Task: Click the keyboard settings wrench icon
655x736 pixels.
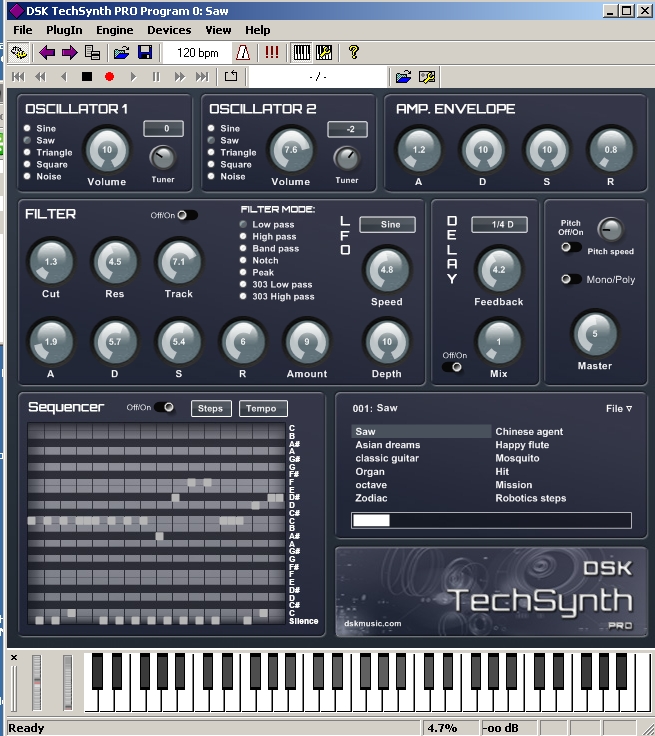Action: pyautogui.click(x=324, y=53)
